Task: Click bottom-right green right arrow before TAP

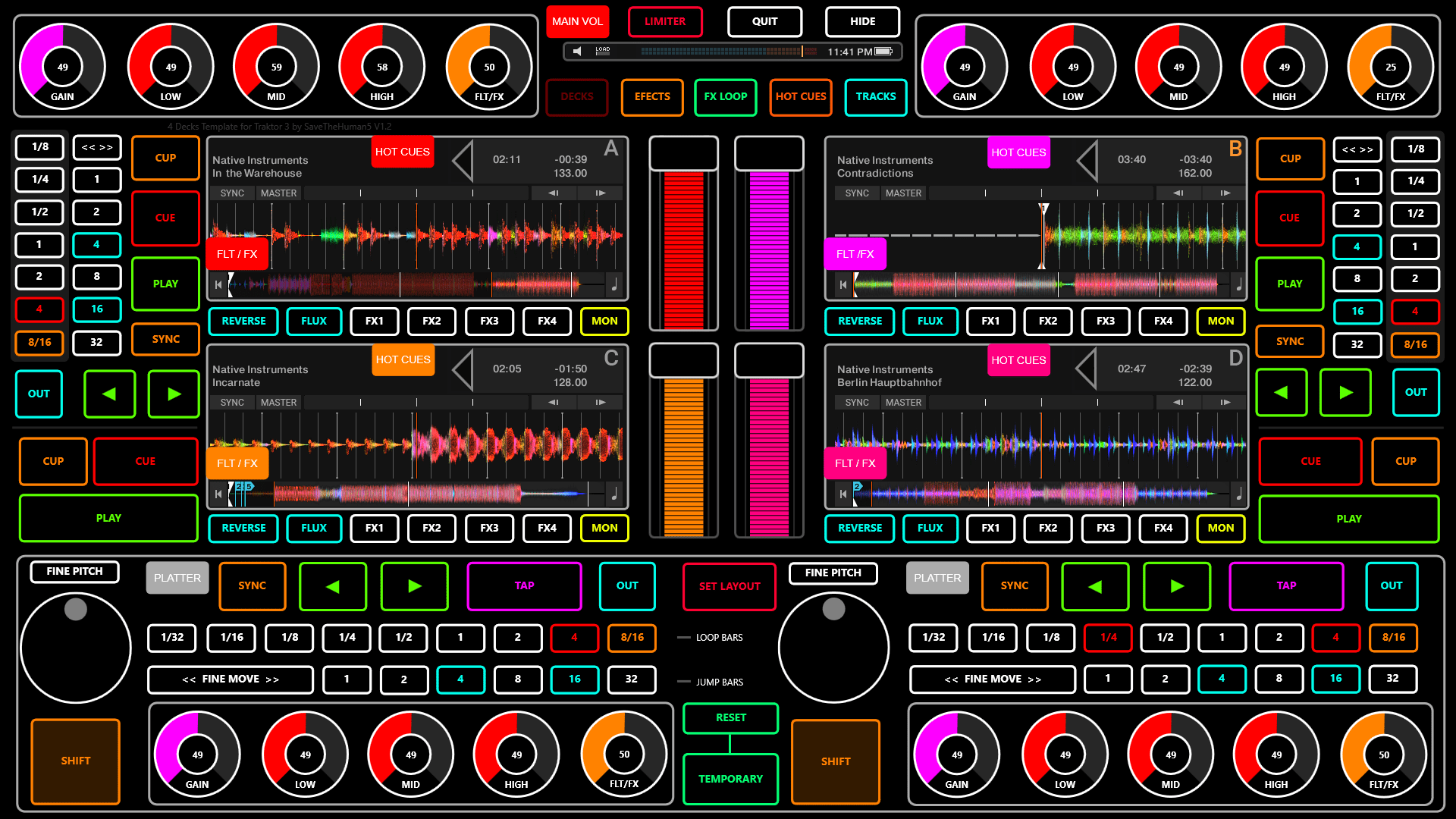Action: click(1177, 586)
